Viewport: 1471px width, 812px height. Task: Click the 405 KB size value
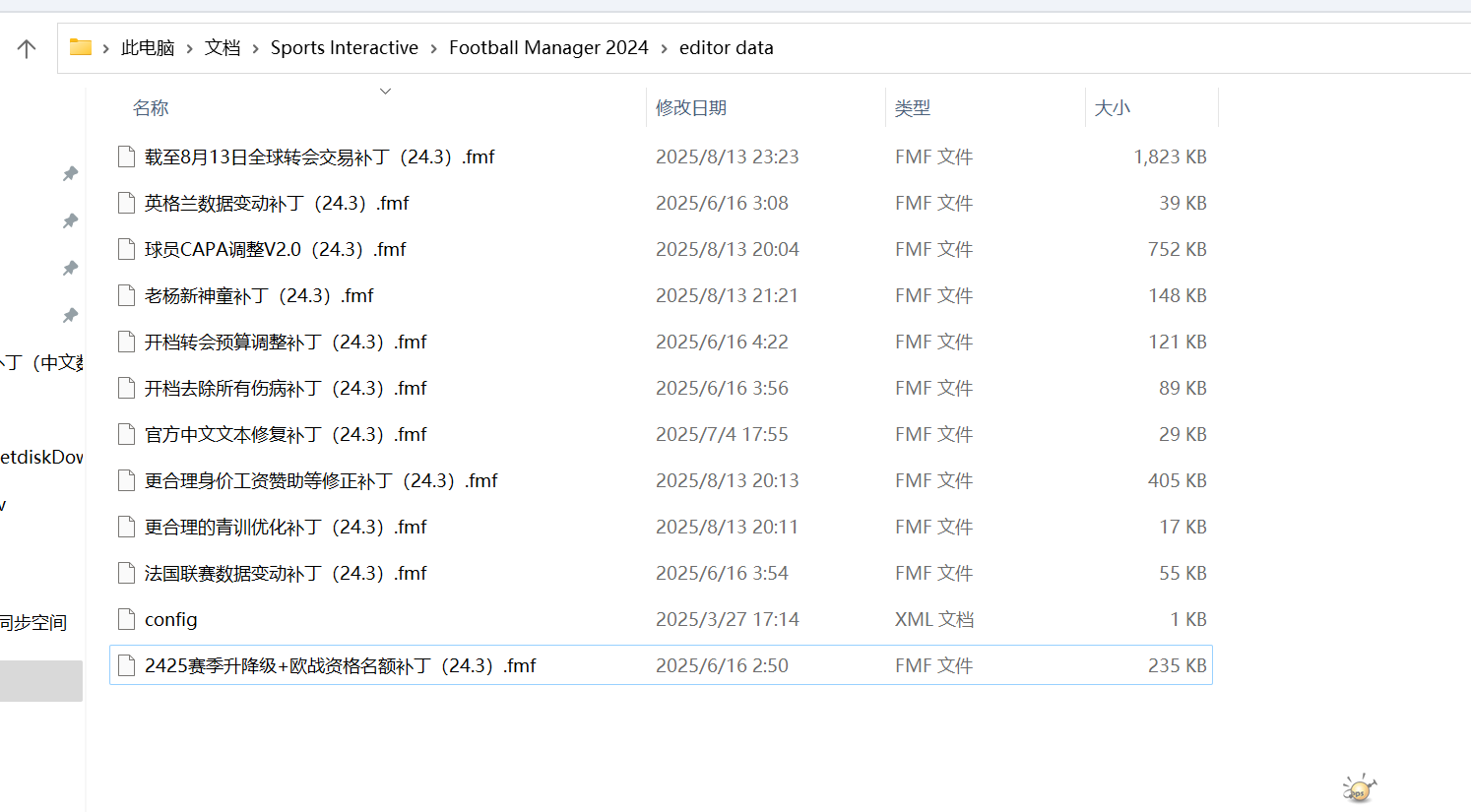point(1178,480)
